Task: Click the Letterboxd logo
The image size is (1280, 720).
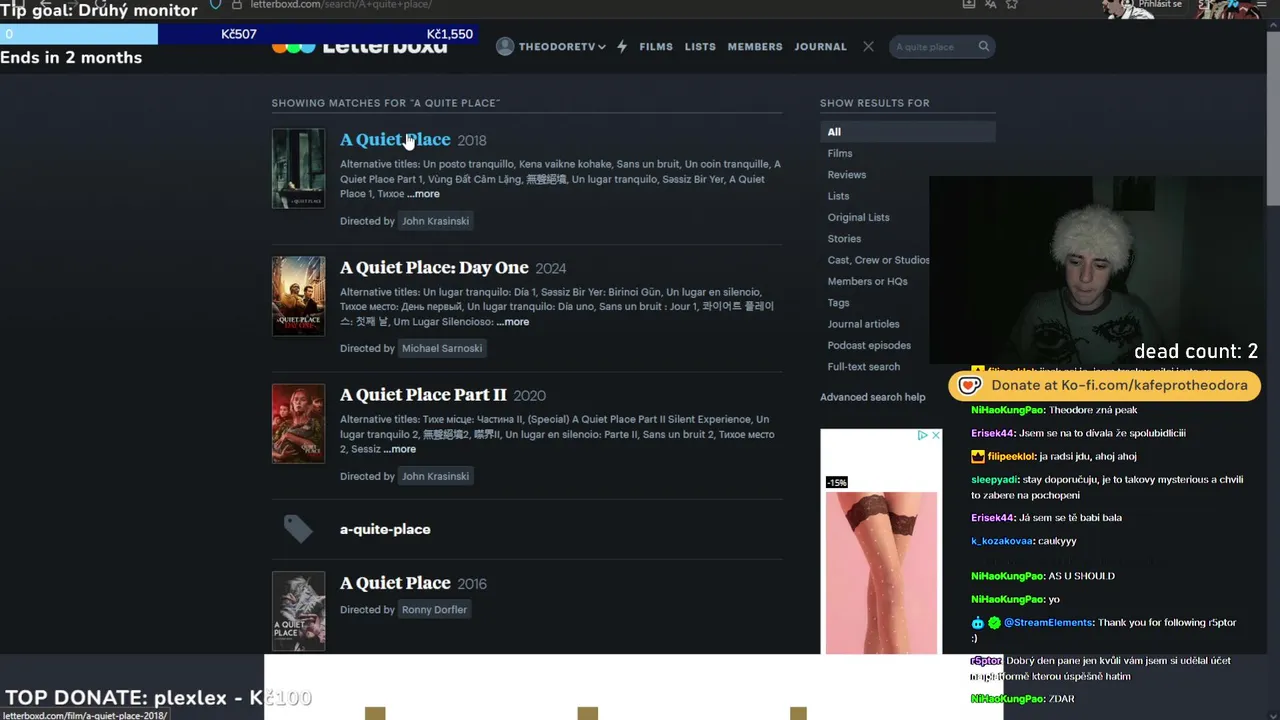Action: tap(360, 46)
